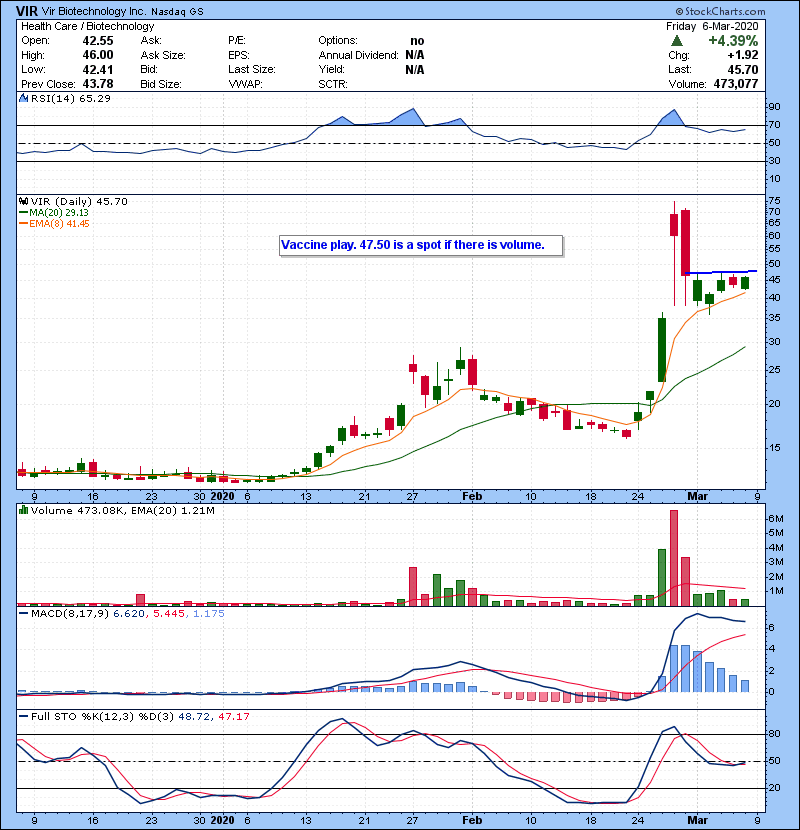Click the 15 label on the price axis
The image size is (800, 830).
774,448
